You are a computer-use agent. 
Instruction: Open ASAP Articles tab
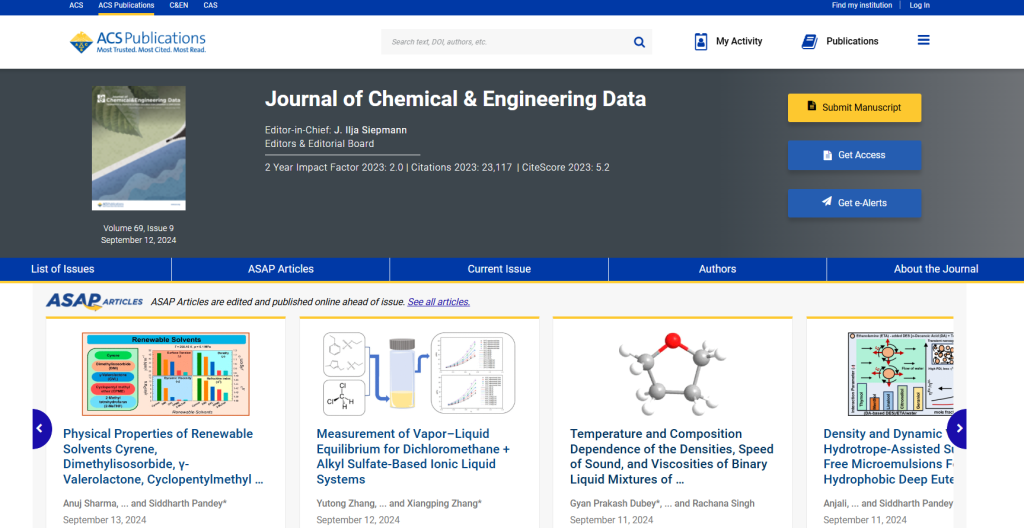click(281, 269)
